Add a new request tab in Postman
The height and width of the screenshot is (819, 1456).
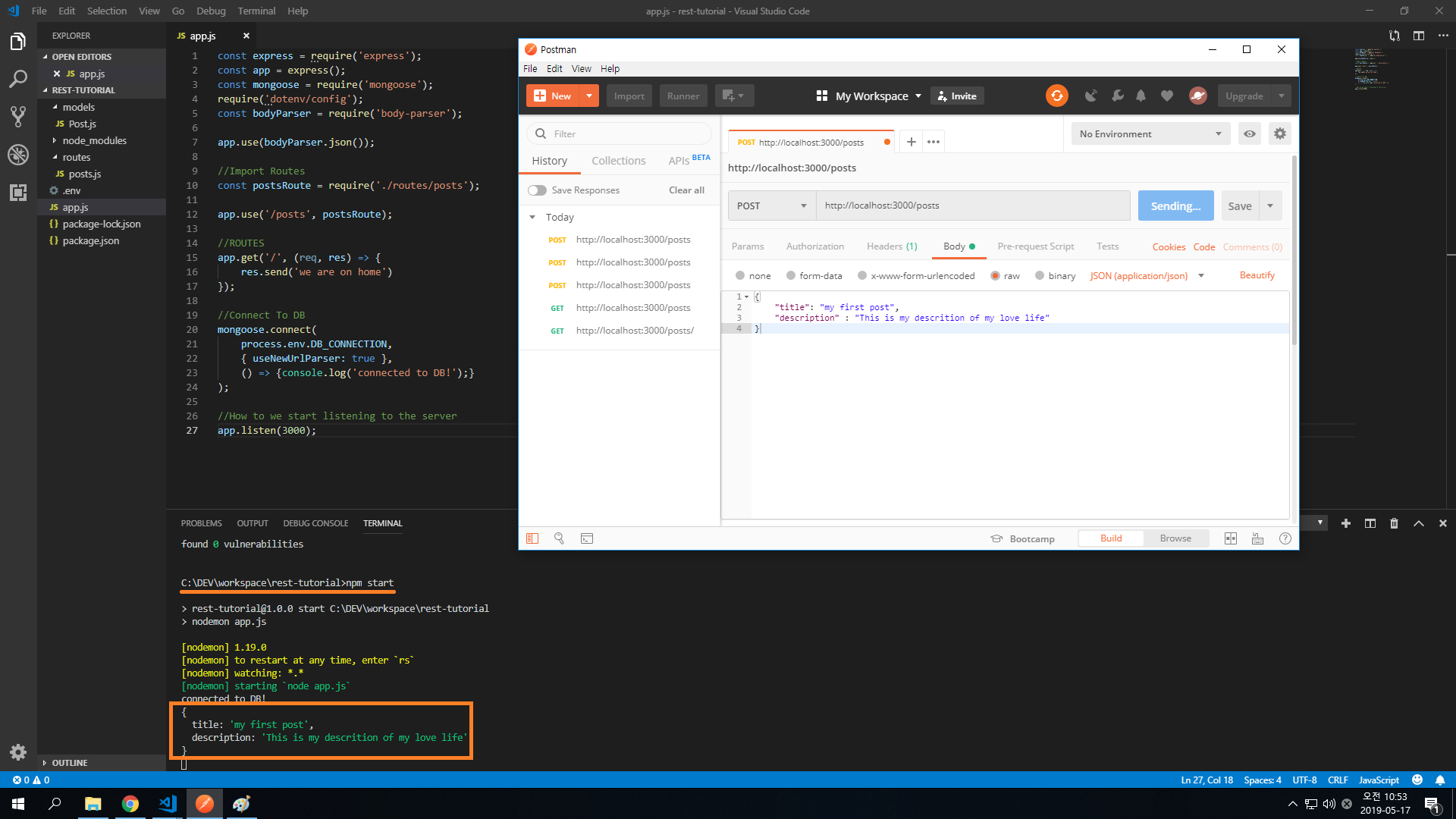point(912,142)
